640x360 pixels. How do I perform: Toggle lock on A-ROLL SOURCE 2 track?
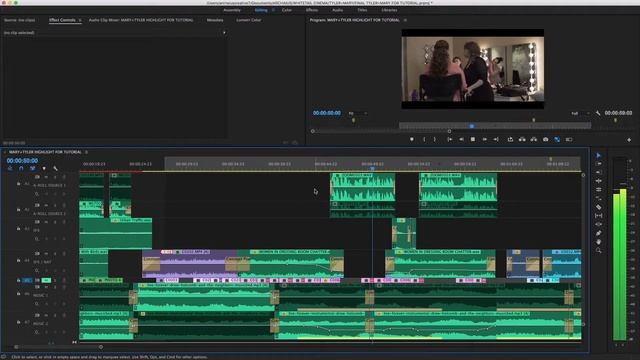18,210
